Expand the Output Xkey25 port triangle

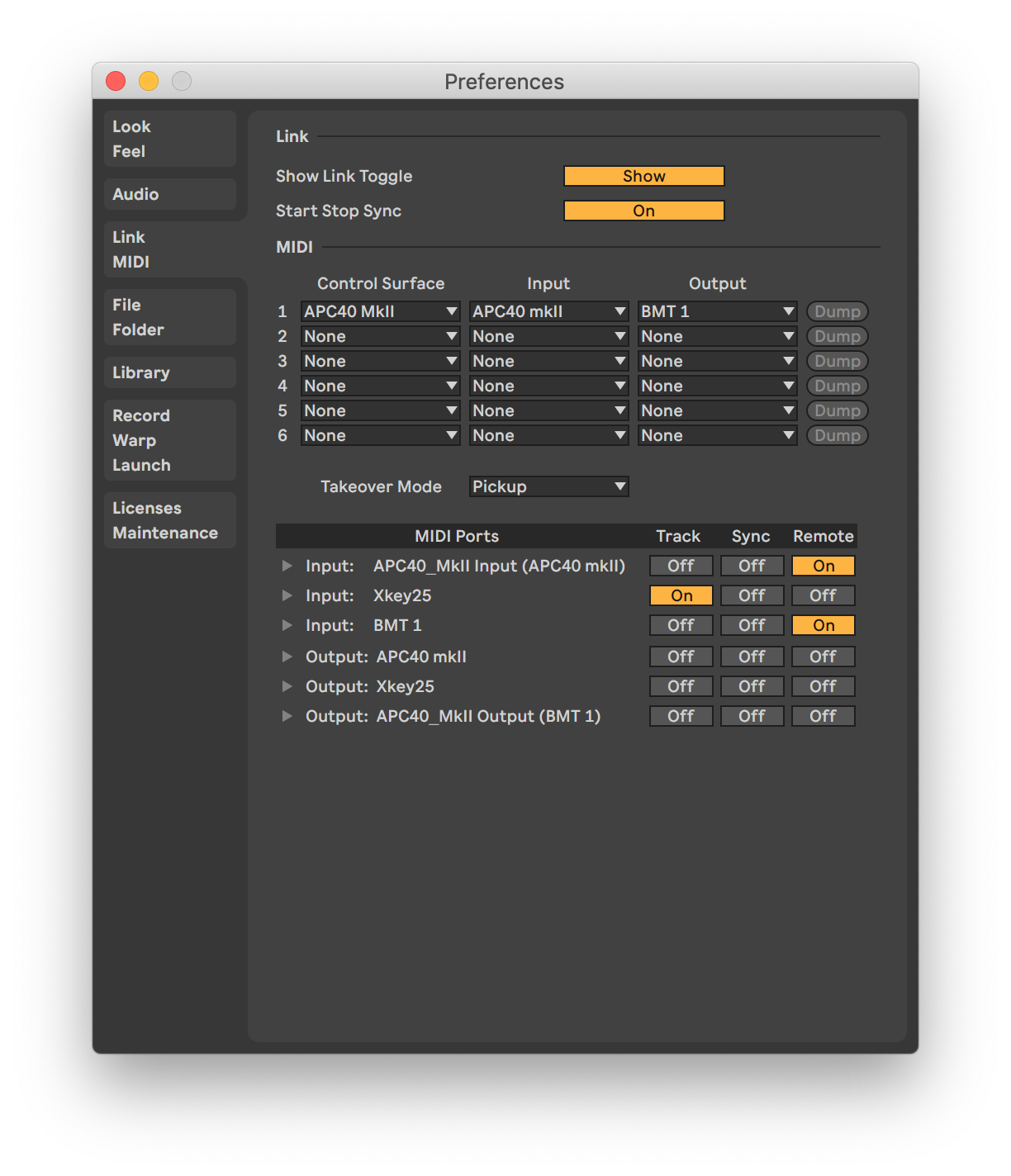[287, 686]
